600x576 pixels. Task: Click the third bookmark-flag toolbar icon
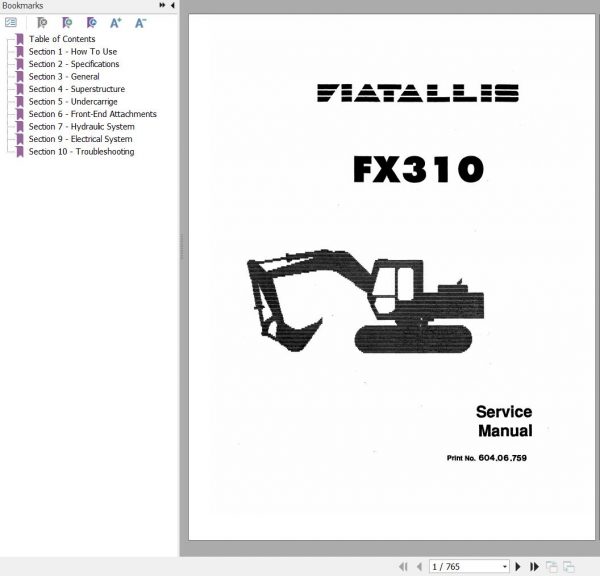tap(91, 23)
